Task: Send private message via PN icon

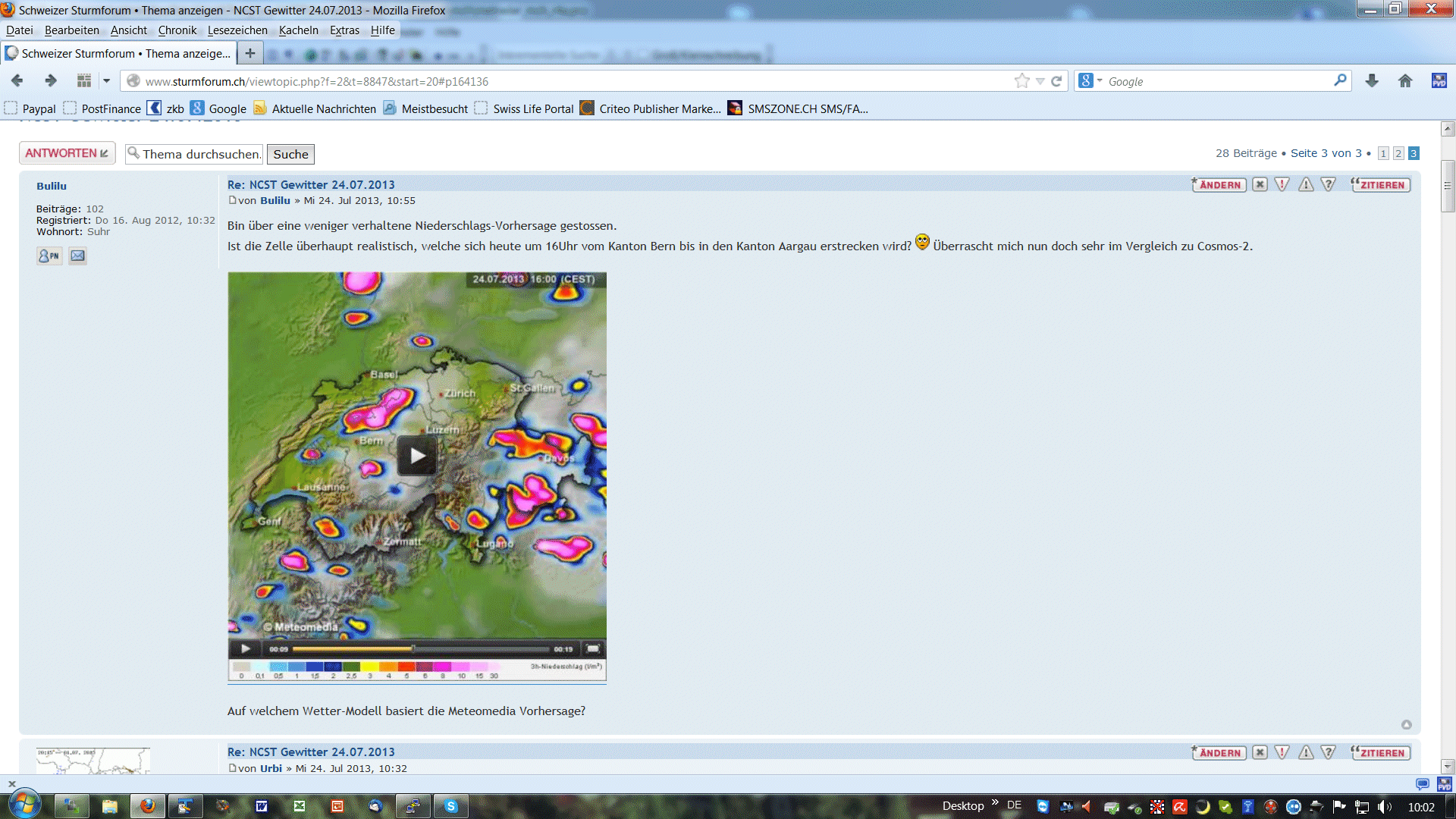Action: (49, 256)
